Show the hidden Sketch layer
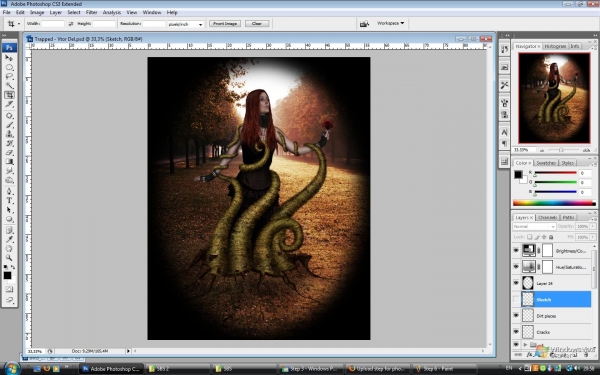 click(516, 299)
